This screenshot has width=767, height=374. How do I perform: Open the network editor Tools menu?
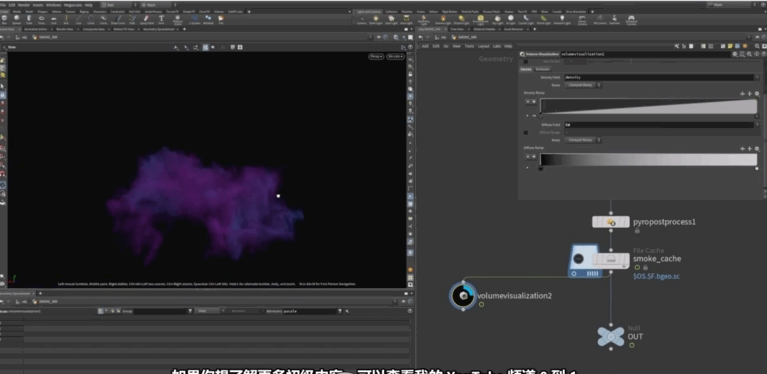[x=469, y=46]
